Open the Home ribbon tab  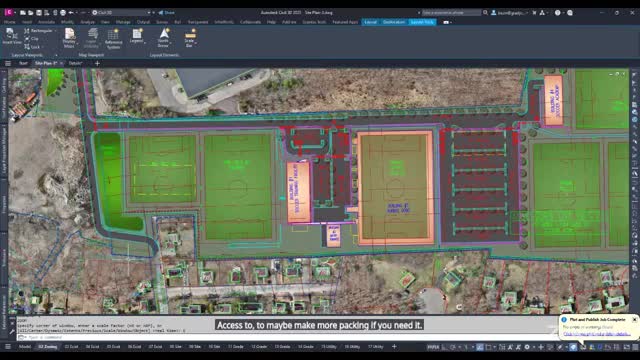coord(9,22)
